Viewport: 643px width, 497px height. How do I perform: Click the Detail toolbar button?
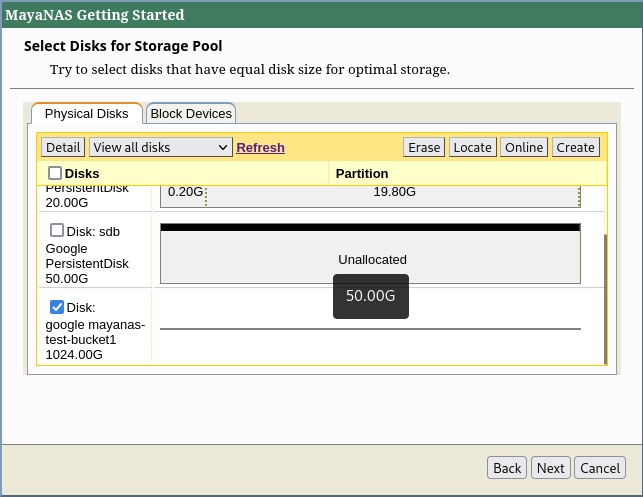(63, 147)
